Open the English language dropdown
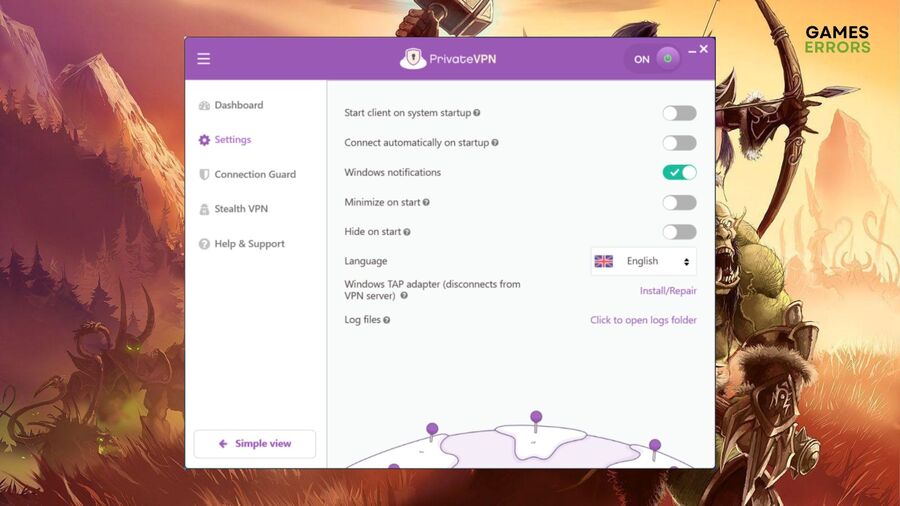Viewport: 900px width, 506px height. pyautogui.click(x=643, y=262)
